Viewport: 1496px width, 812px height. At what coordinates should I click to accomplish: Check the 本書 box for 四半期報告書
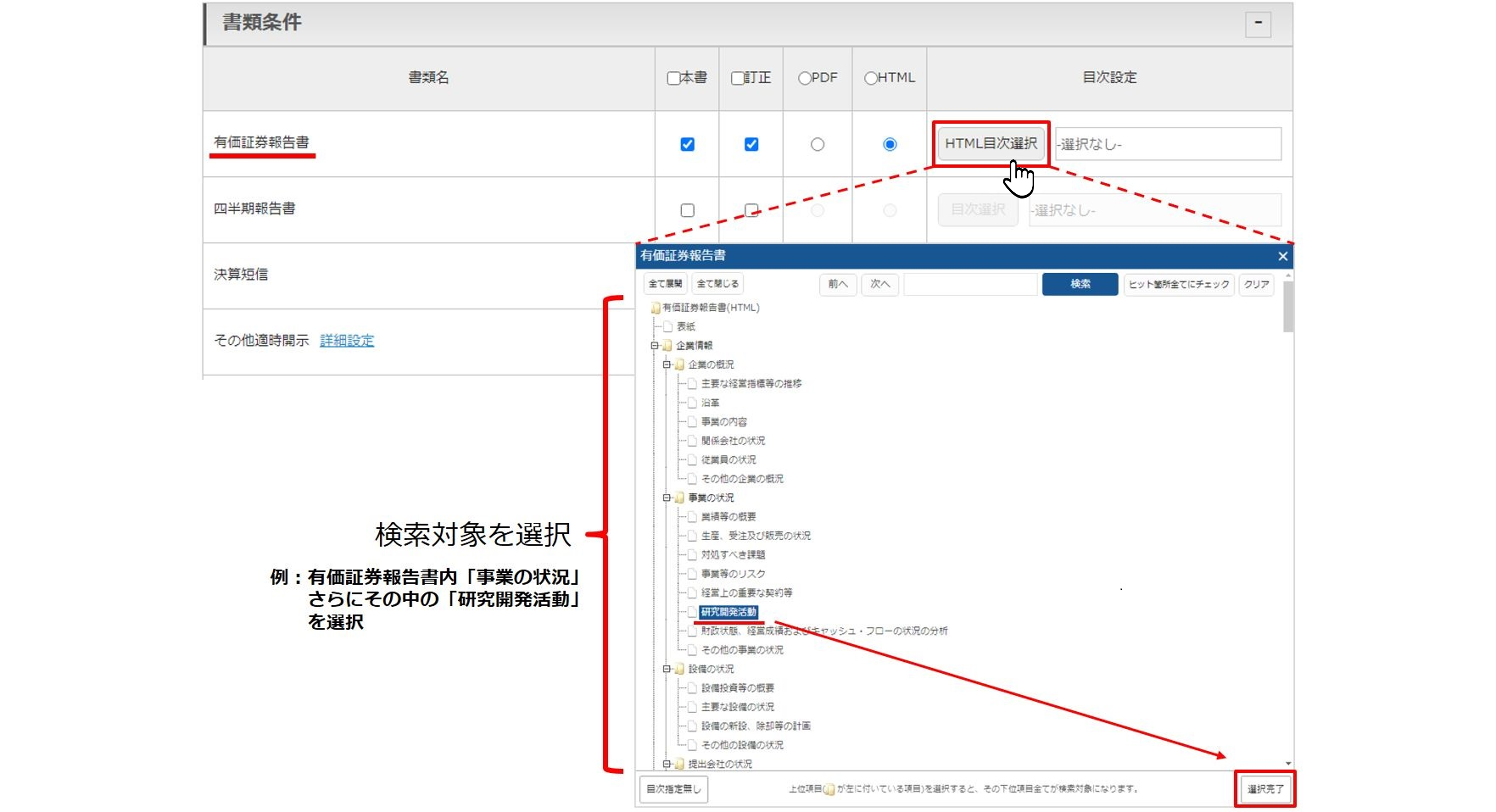pos(687,210)
